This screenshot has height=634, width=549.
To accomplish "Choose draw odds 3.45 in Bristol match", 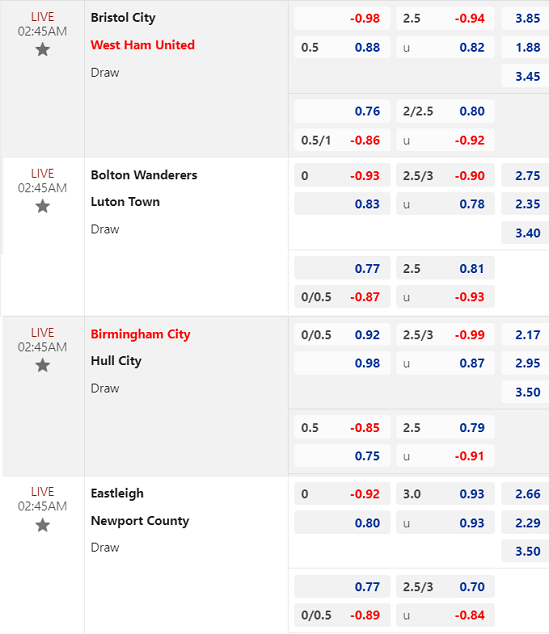I will click(525, 76).
